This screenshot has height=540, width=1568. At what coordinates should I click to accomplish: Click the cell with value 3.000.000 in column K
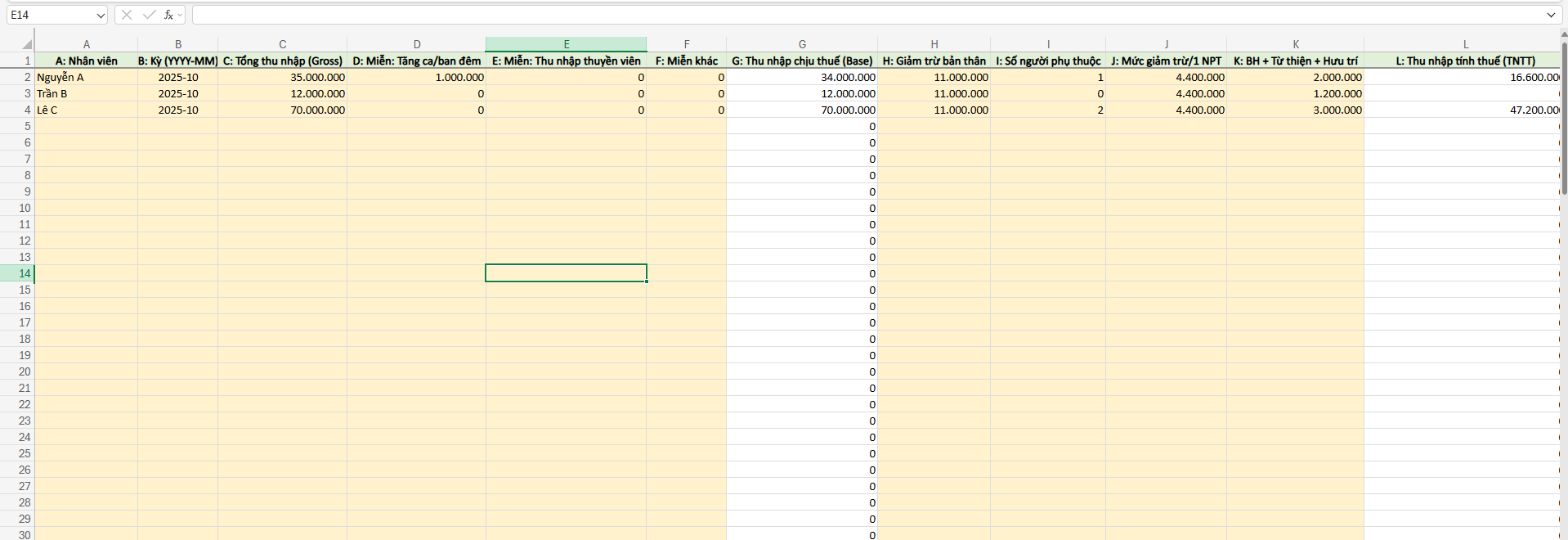coord(1295,110)
